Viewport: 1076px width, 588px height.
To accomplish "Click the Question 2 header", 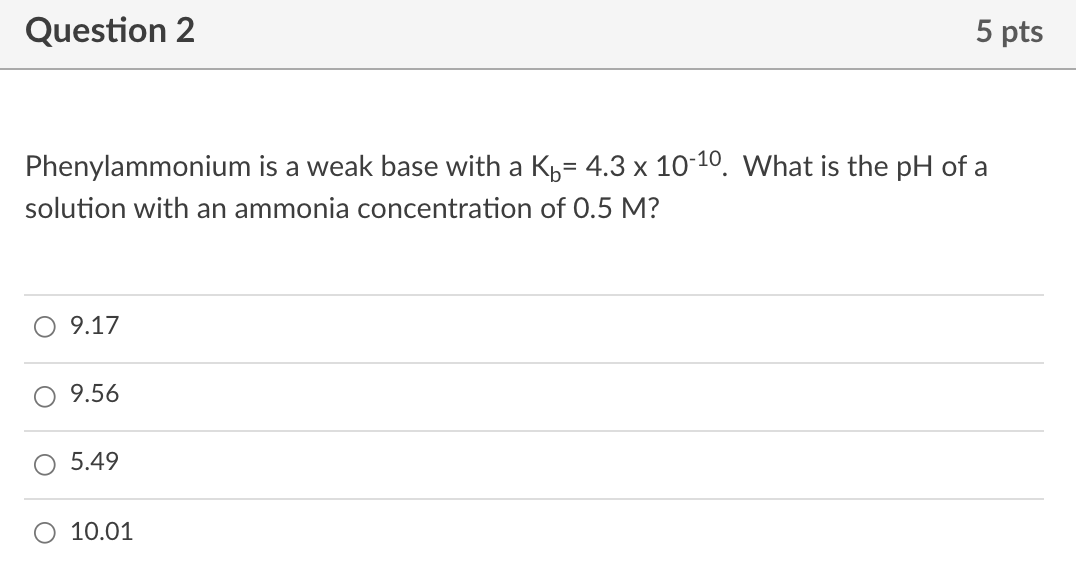I will tap(111, 31).
